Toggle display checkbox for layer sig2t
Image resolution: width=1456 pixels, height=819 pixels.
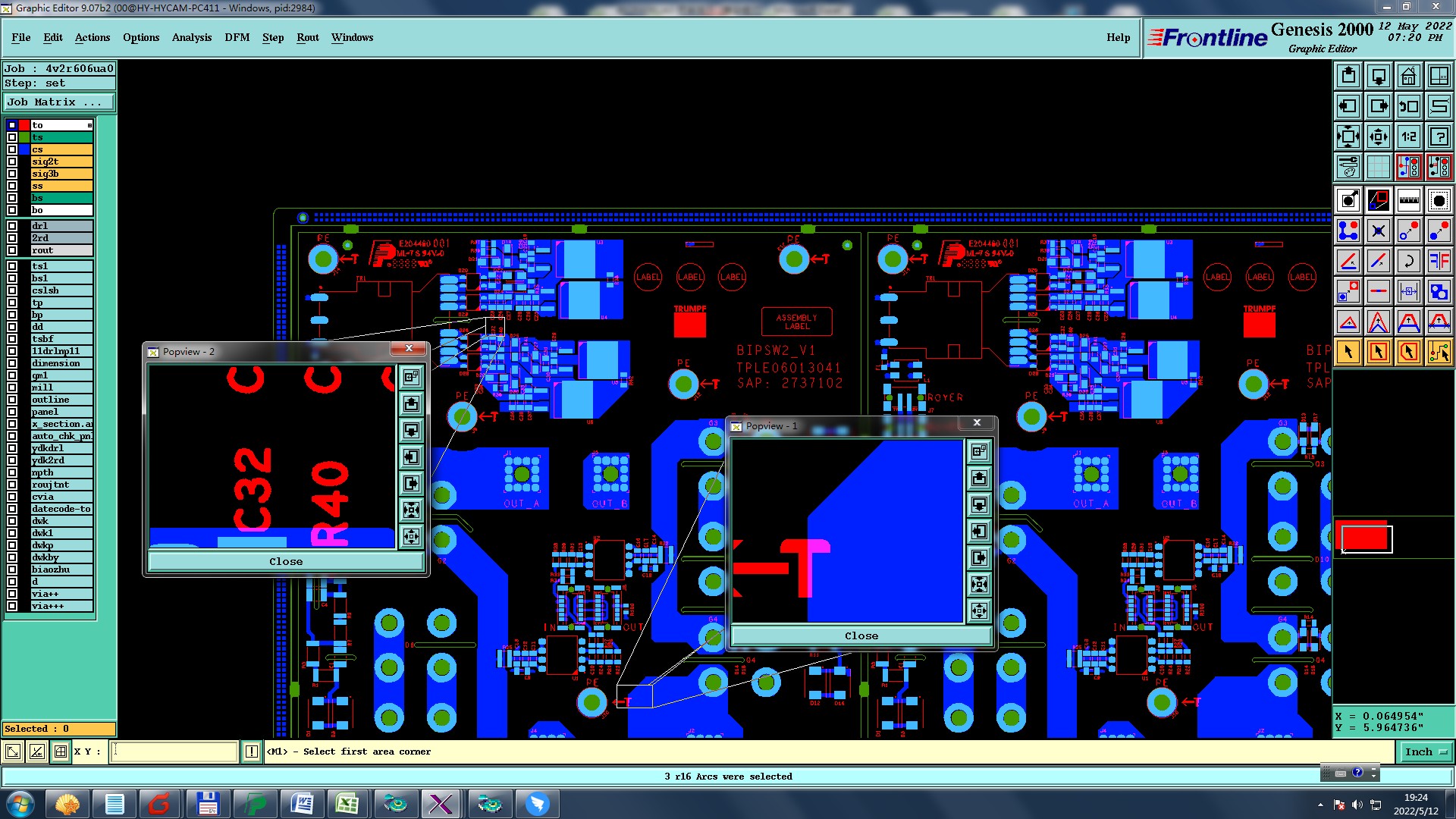click(x=12, y=162)
